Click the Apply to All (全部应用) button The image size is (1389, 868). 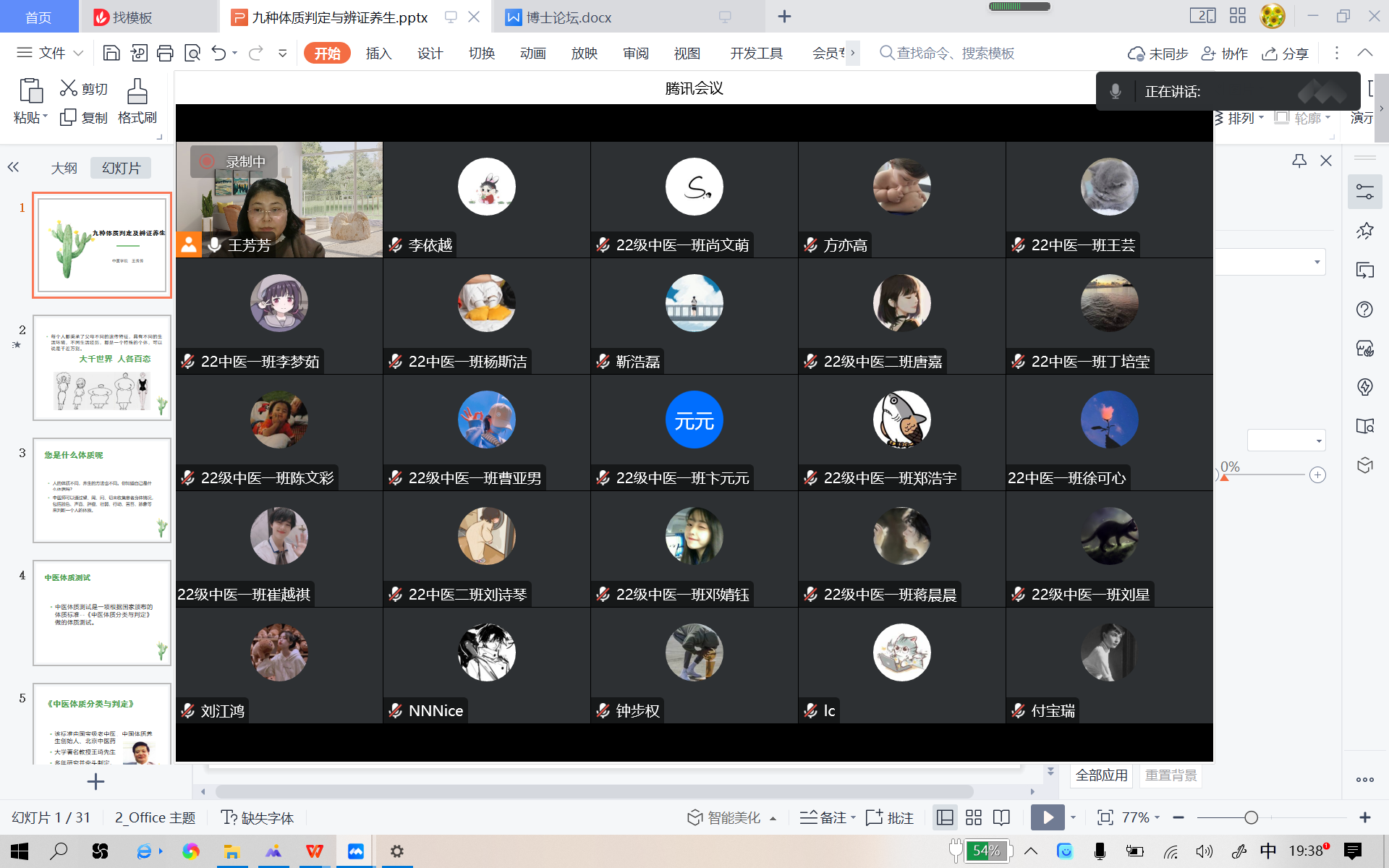pyautogui.click(x=1101, y=775)
